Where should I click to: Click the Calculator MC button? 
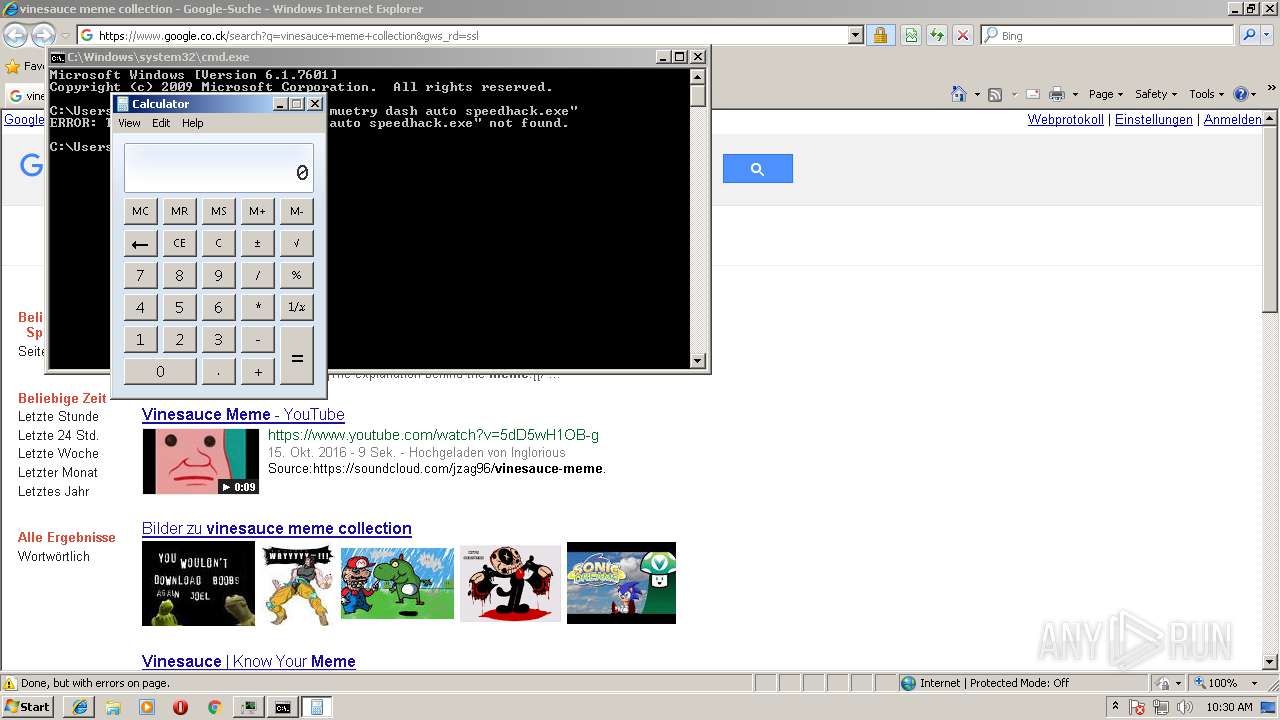(x=140, y=211)
